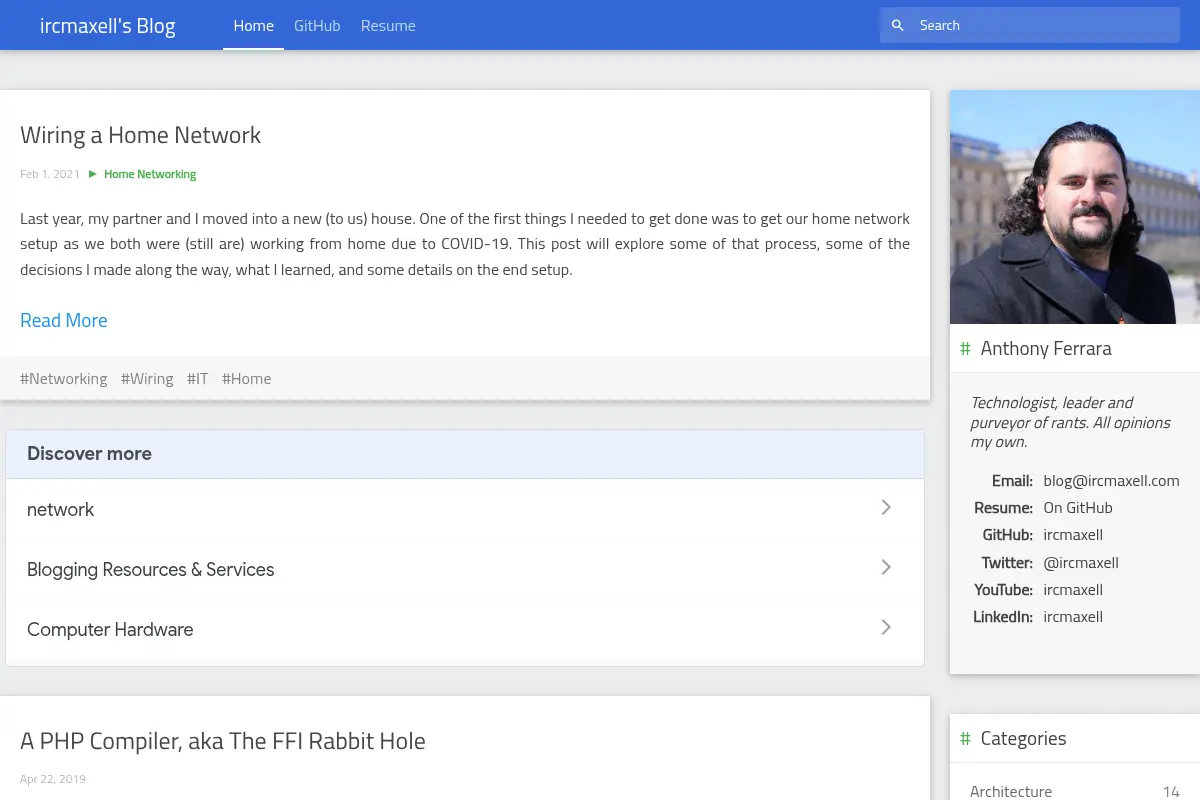Click the ircmaxell's Blog site title
This screenshot has height=800, width=1200.
tap(107, 26)
